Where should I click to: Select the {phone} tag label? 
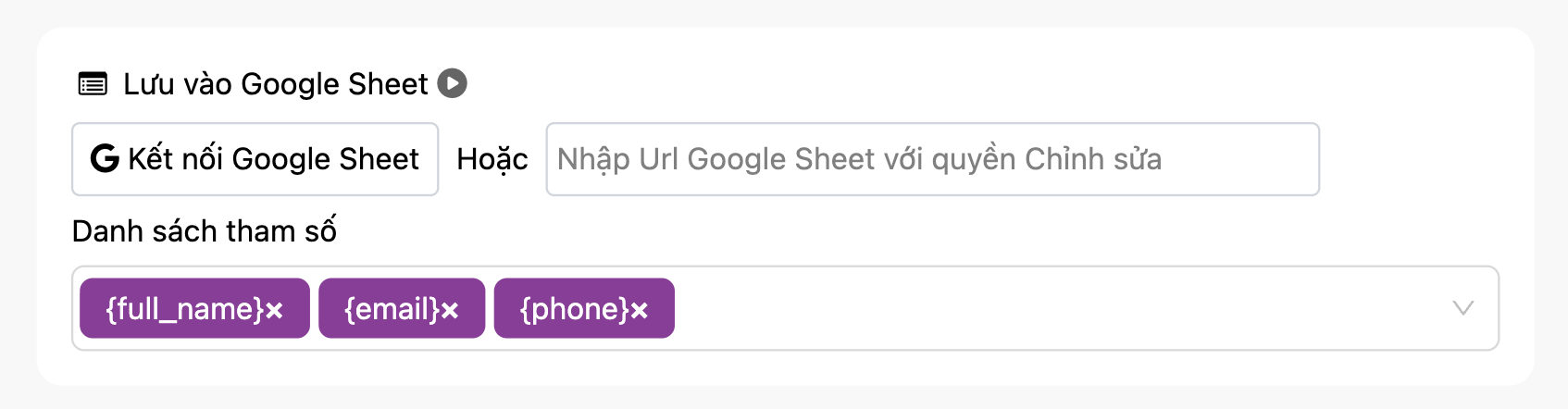[574, 309]
